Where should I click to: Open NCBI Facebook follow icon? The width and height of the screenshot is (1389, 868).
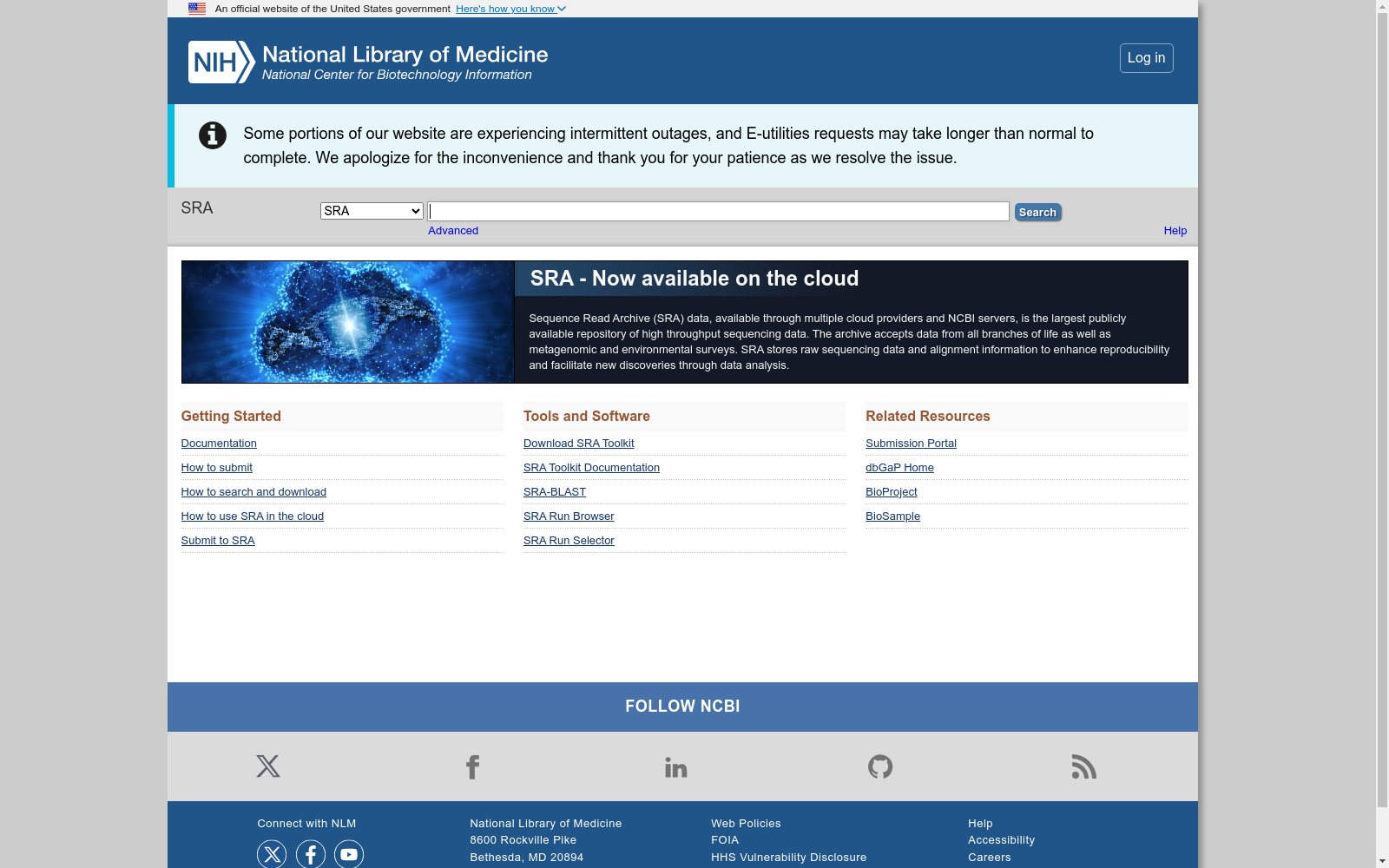pyautogui.click(x=472, y=766)
